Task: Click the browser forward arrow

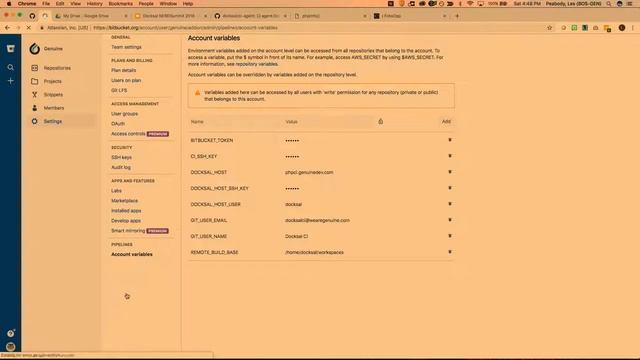Action: pos(18,28)
